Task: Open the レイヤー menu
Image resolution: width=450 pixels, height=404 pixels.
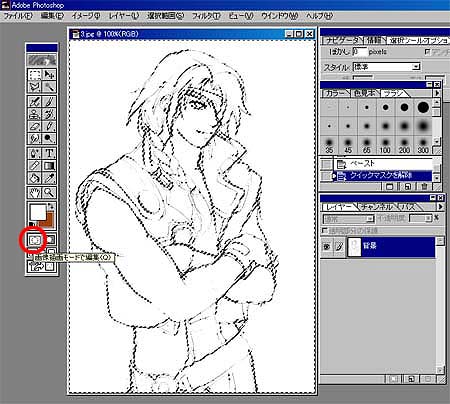Action: pyautogui.click(x=124, y=16)
